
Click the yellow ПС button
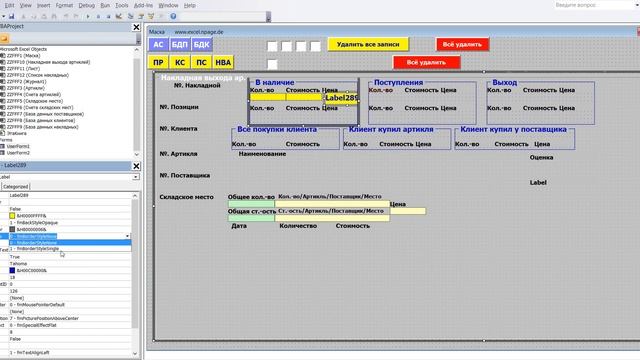(x=201, y=62)
